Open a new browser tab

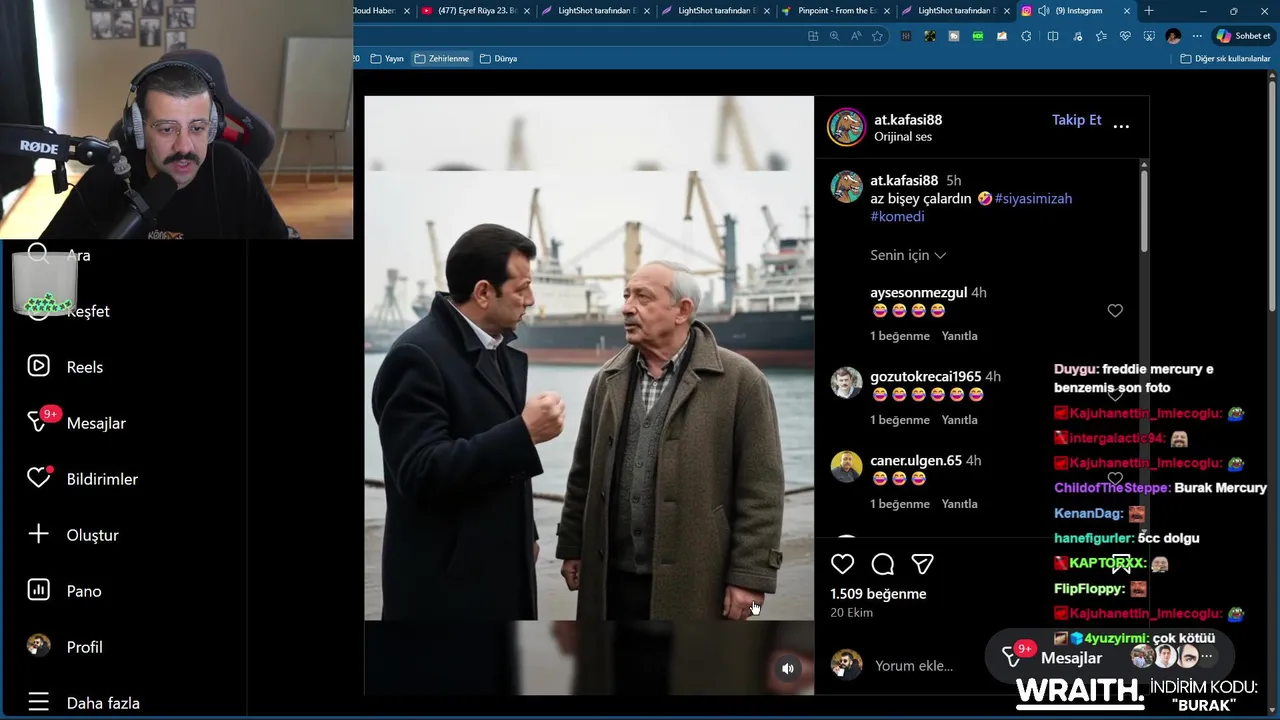(x=1149, y=10)
